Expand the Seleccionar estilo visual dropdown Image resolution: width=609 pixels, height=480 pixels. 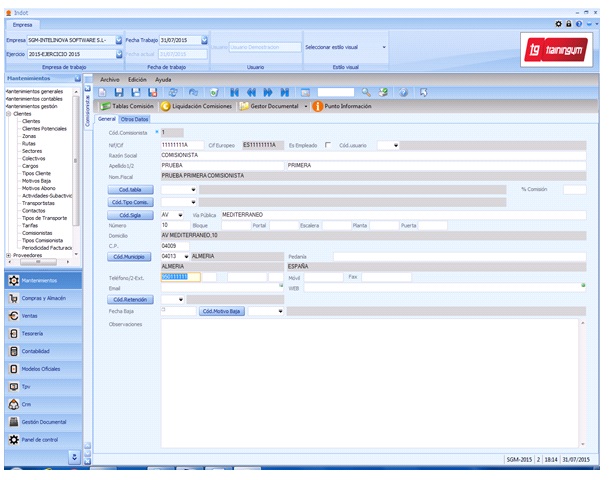click(385, 47)
